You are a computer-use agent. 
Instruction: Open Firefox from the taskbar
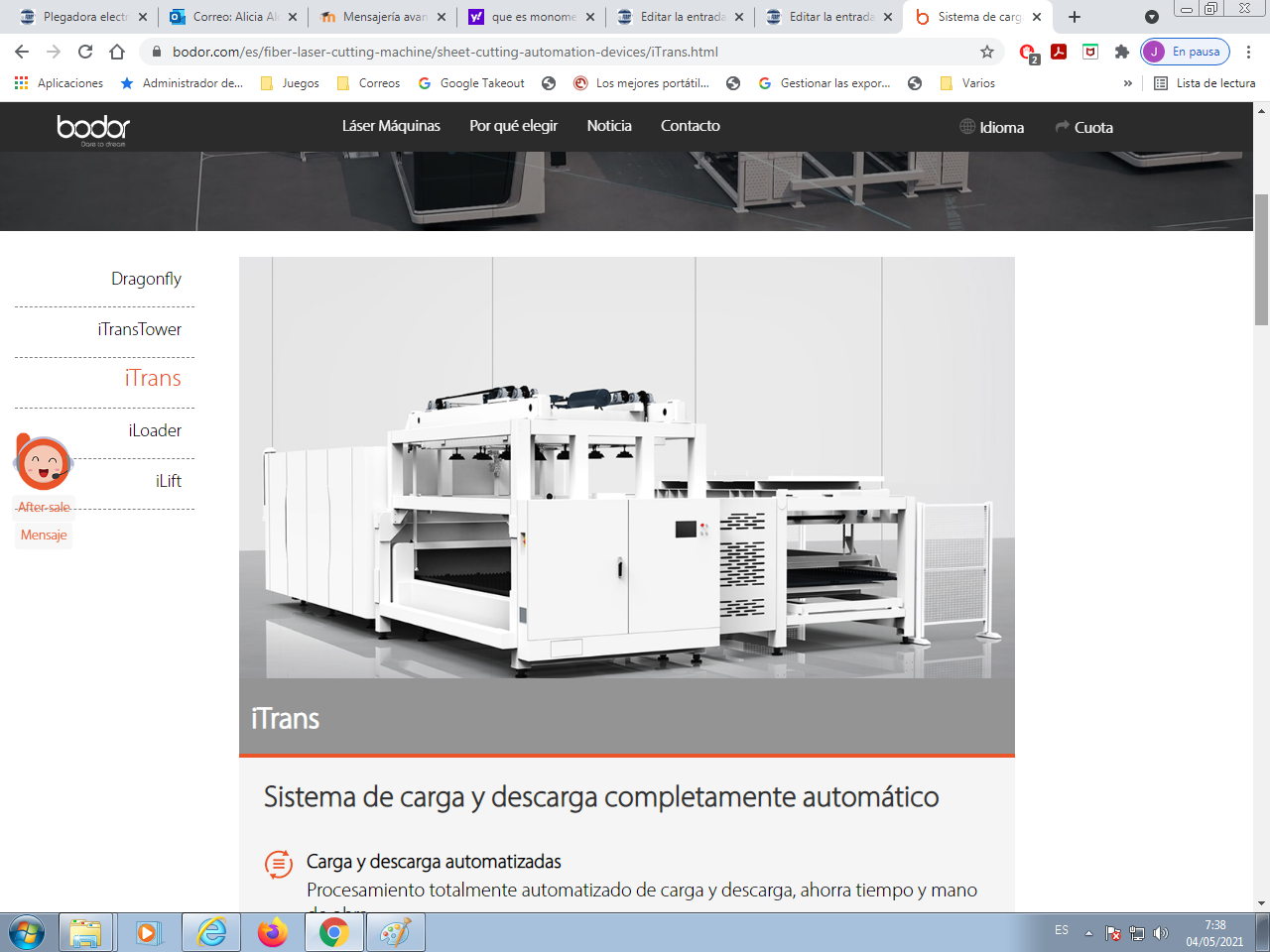click(273, 933)
